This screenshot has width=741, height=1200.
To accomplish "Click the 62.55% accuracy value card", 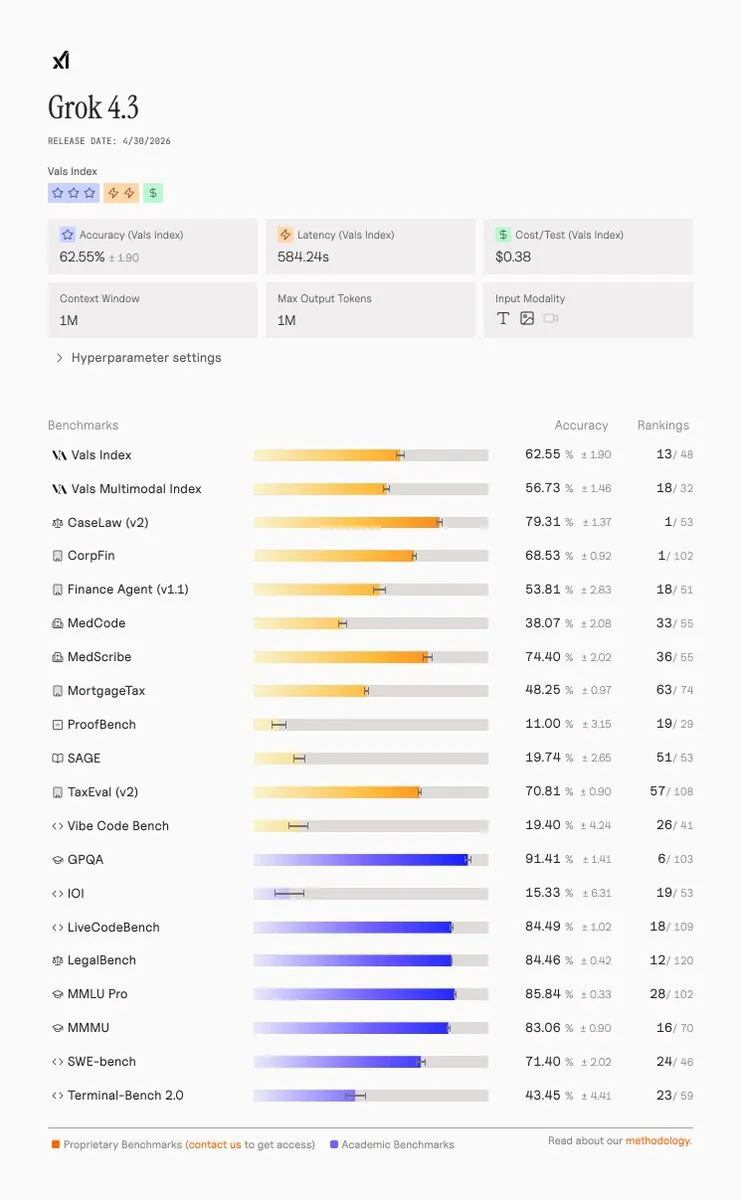I will click(x=153, y=247).
